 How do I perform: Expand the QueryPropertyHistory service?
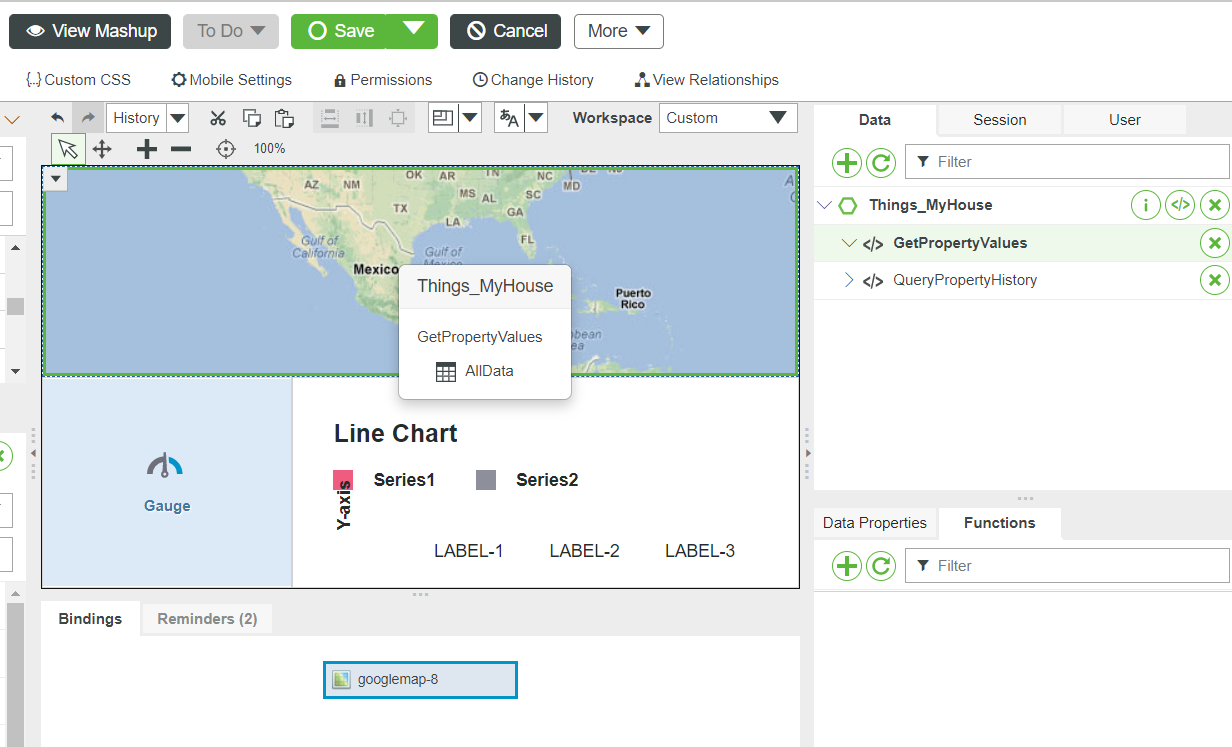click(852, 280)
